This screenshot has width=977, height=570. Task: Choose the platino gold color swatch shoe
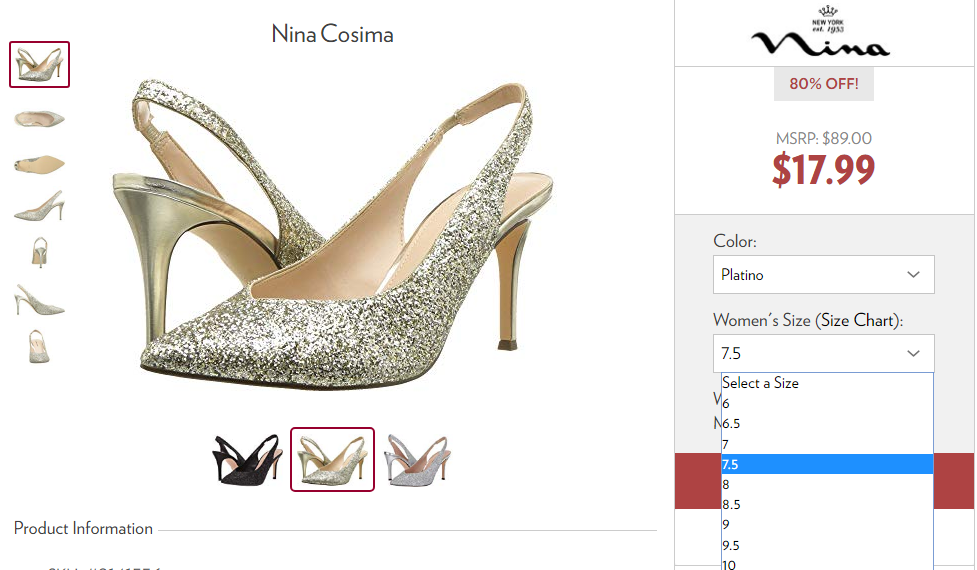[x=332, y=460]
